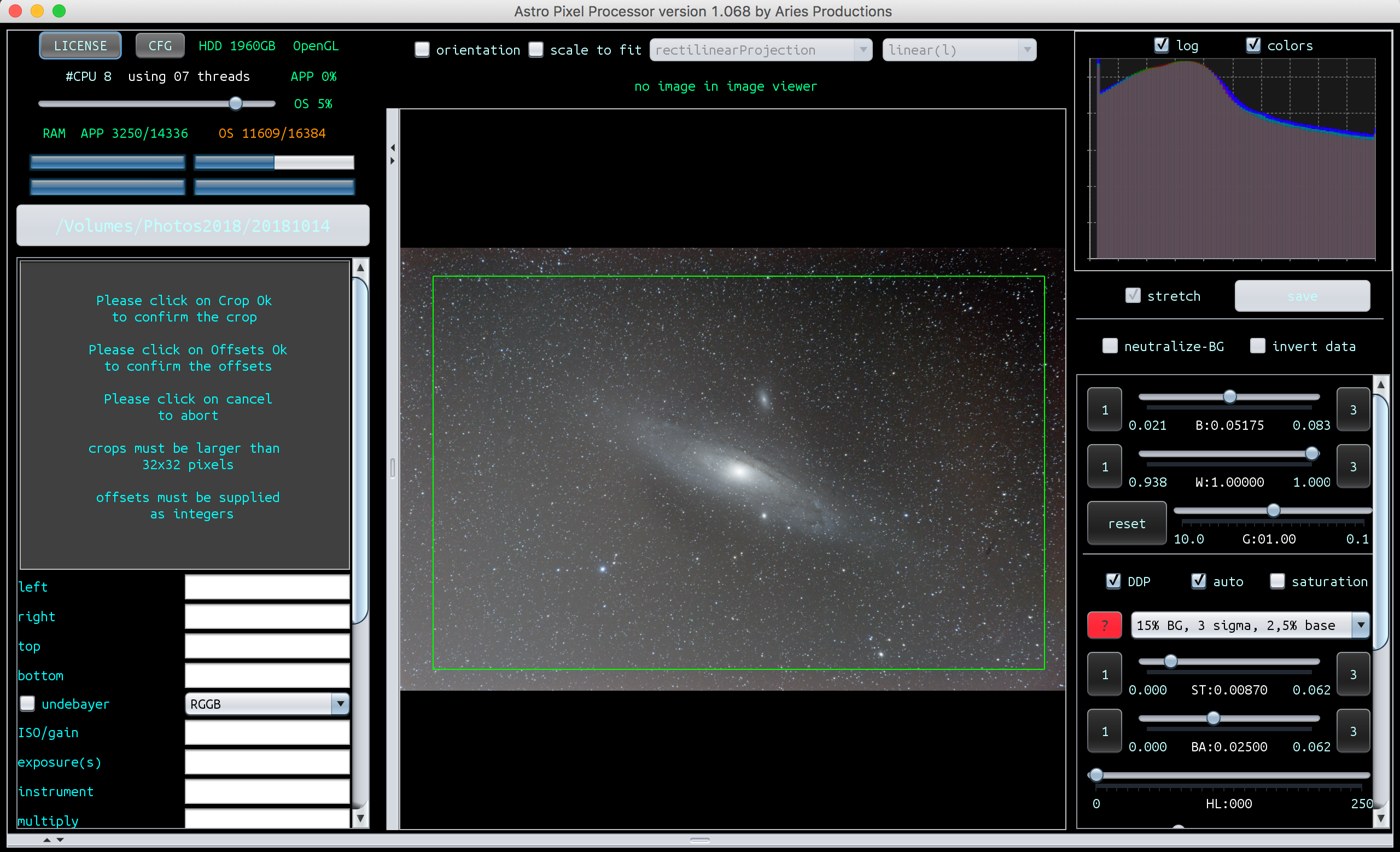Click the ISO/gain input field
Screen dimensions: 1400x852
pos(267,733)
